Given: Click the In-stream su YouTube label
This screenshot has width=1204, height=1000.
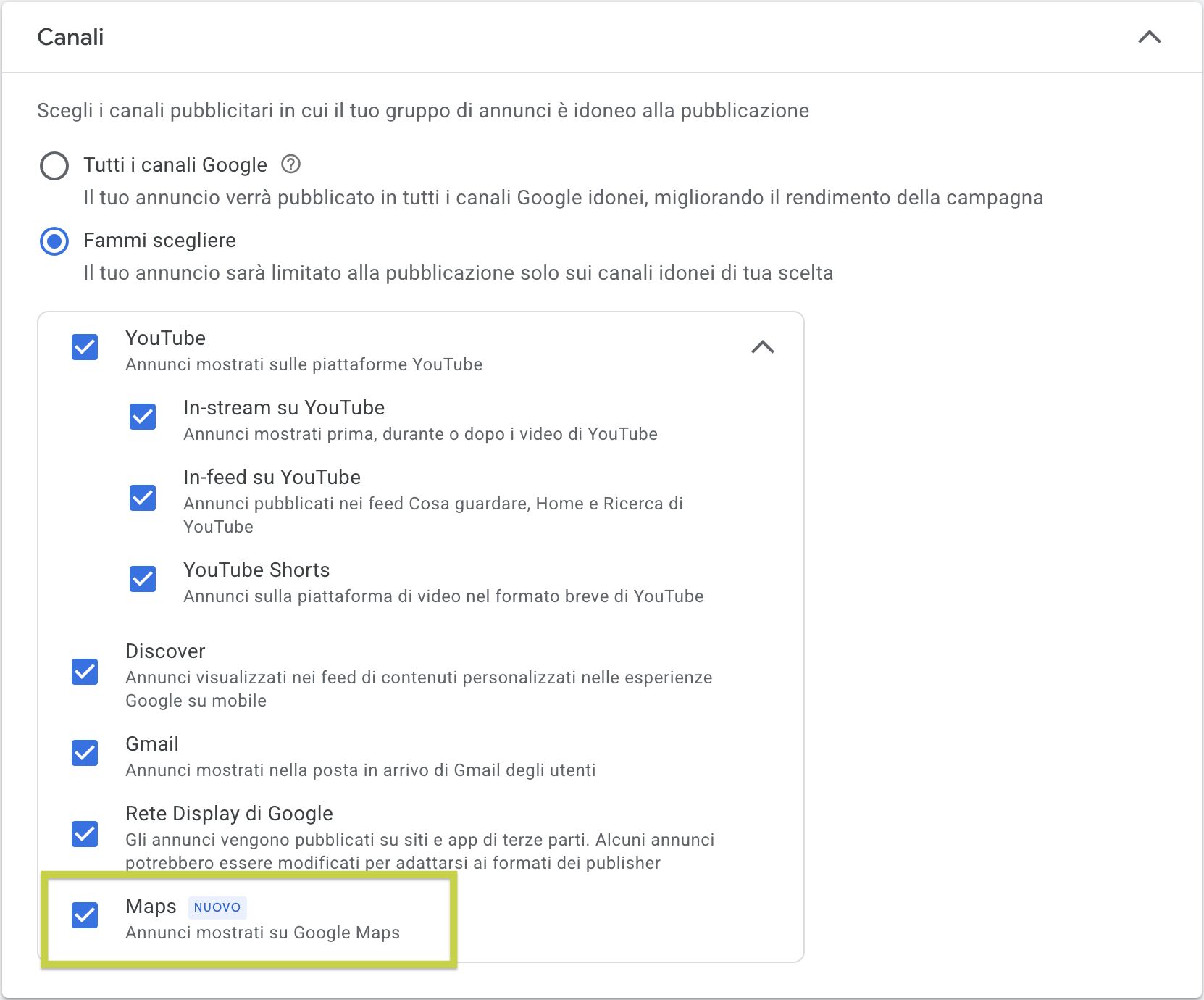Looking at the screenshot, I should (x=284, y=408).
